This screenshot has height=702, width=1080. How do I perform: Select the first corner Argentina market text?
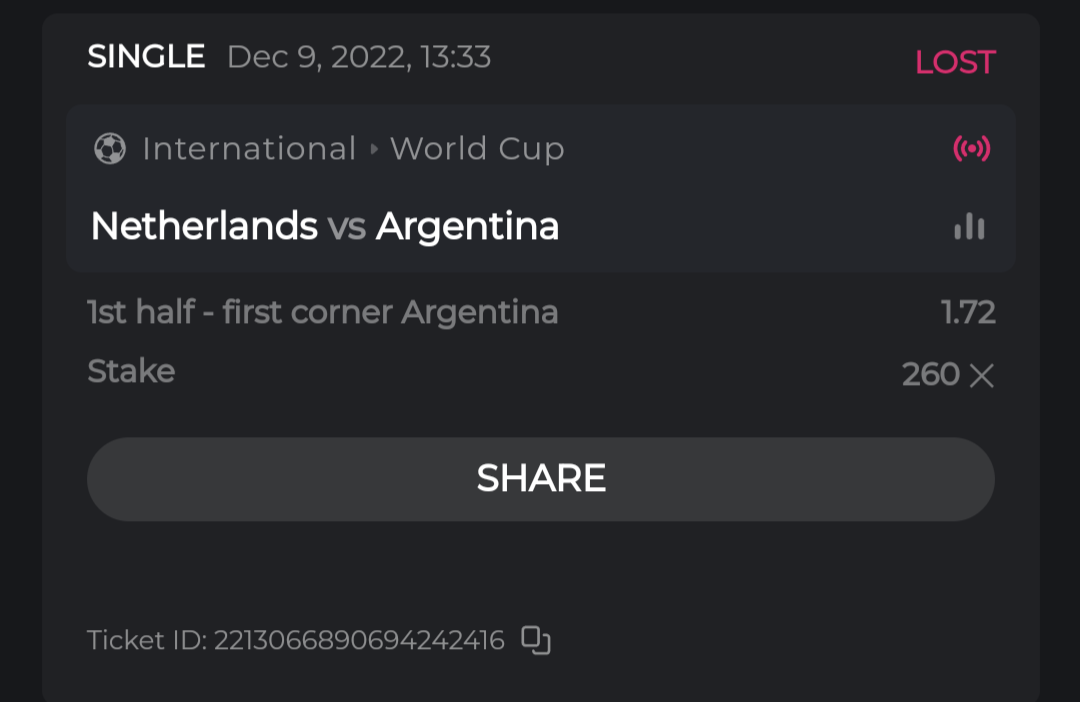pyautogui.click(x=322, y=313)
